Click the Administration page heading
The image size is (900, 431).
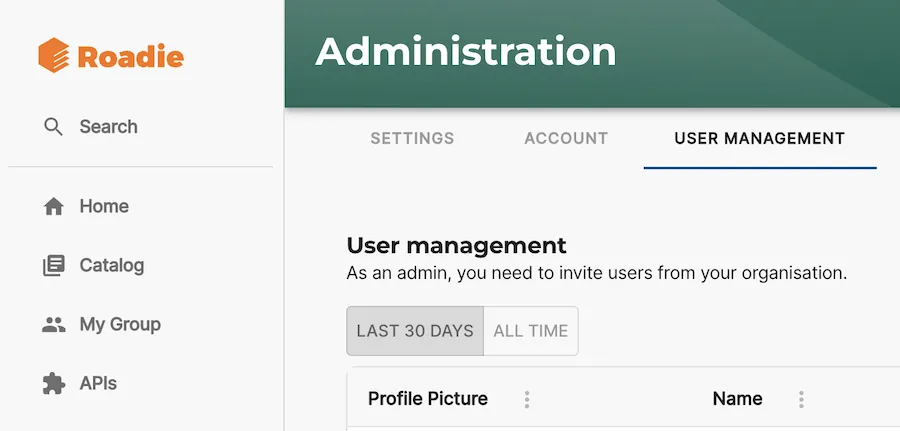465,52
